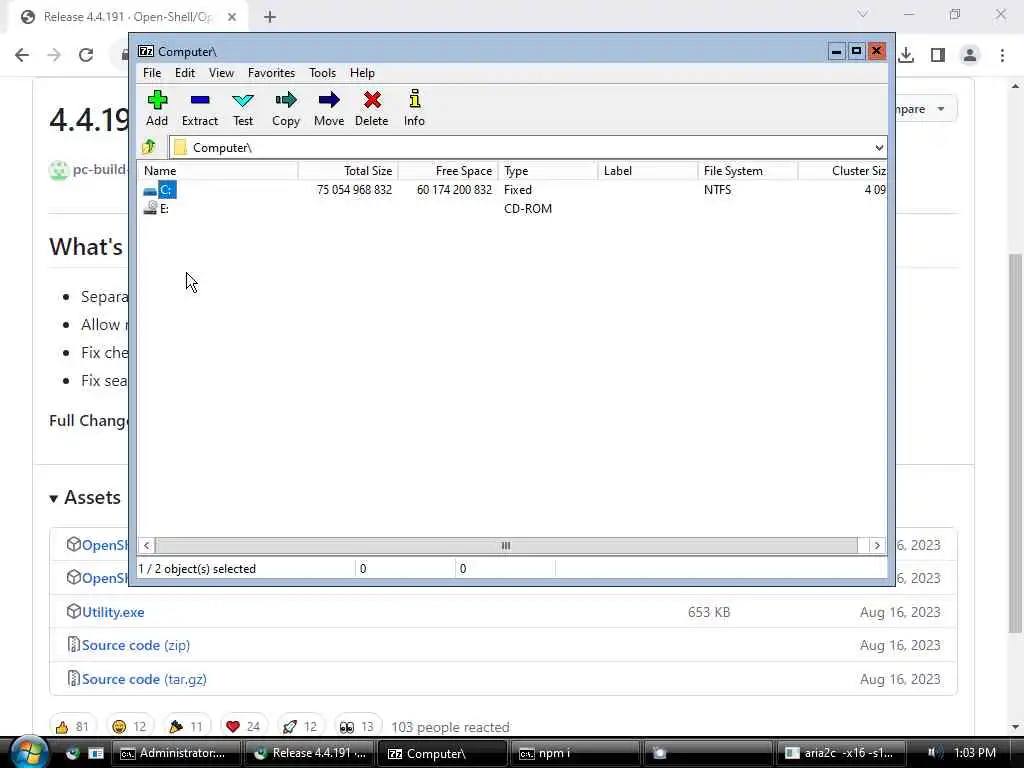The height and width of the screenshot is (768, 1024).
Task: Click the eyes reaction
Action: tap(357, 727)
